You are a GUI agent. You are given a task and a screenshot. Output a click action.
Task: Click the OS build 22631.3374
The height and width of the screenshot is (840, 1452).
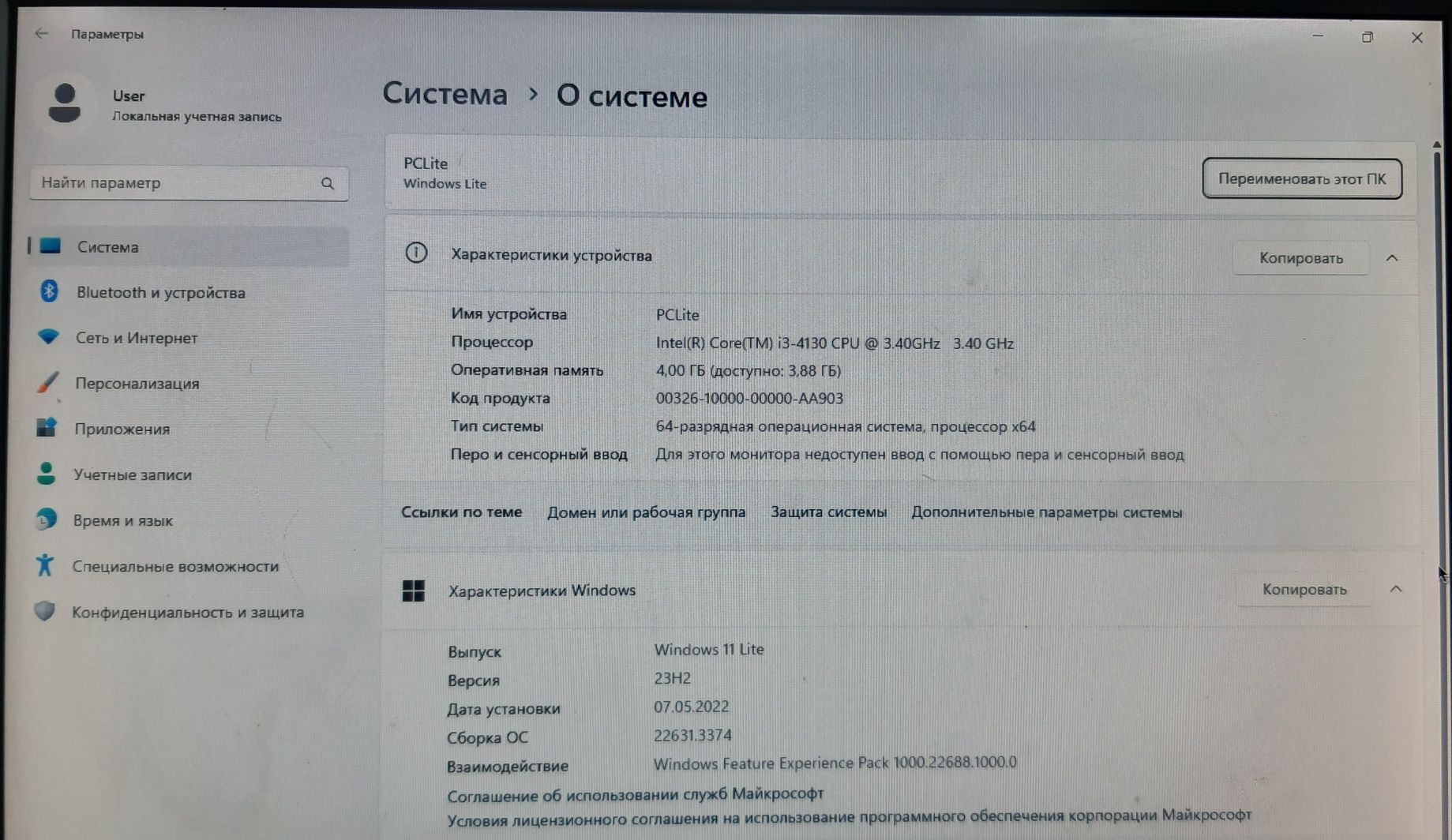point(692,736)
